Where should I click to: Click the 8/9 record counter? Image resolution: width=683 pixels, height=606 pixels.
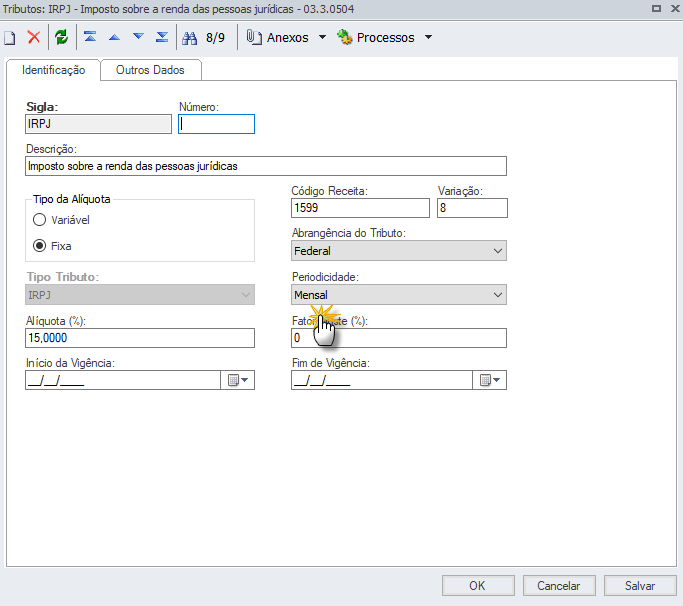[x=216, y=38]
